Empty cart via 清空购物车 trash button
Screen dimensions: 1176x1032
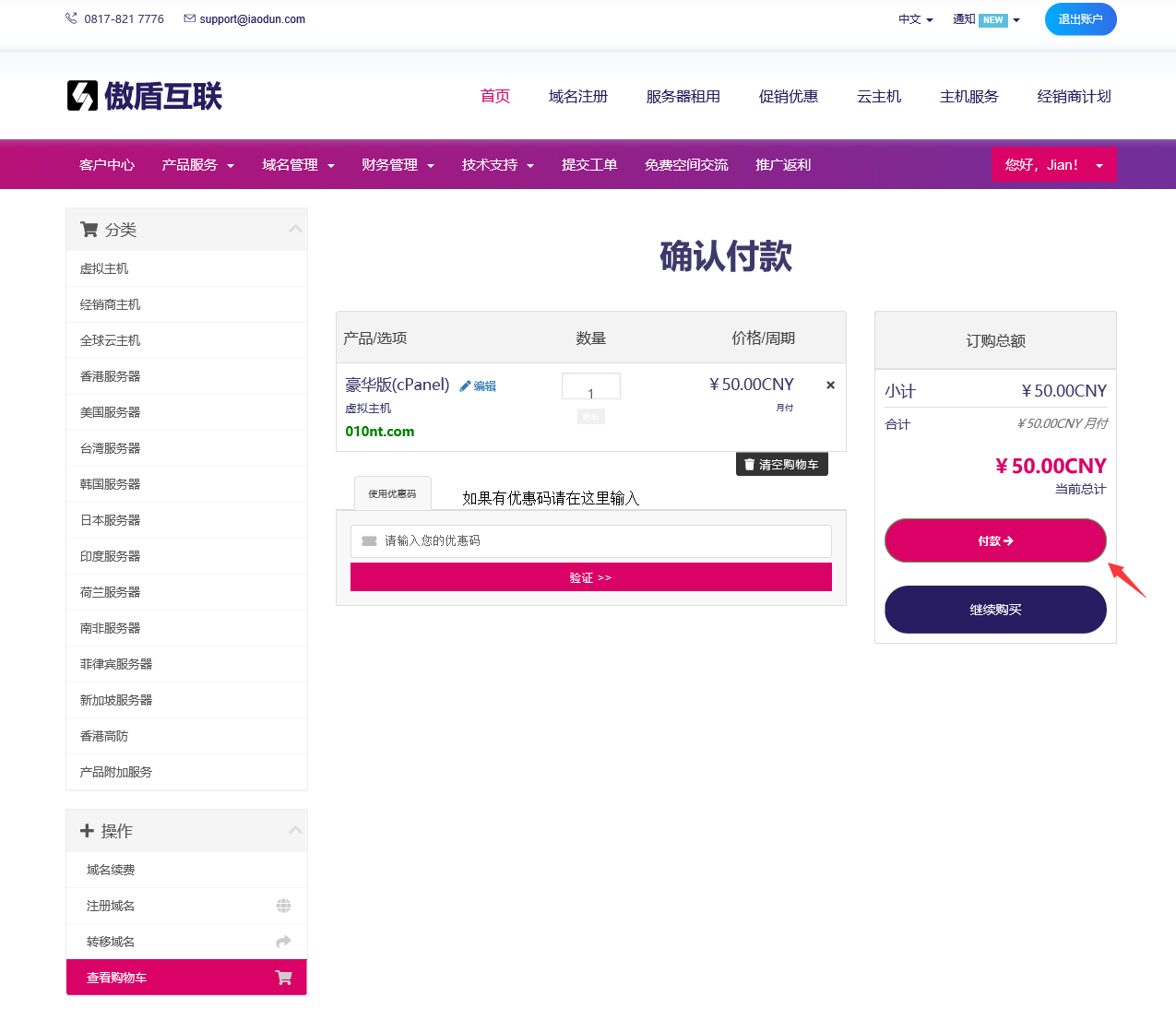click(x=781, y=465)
